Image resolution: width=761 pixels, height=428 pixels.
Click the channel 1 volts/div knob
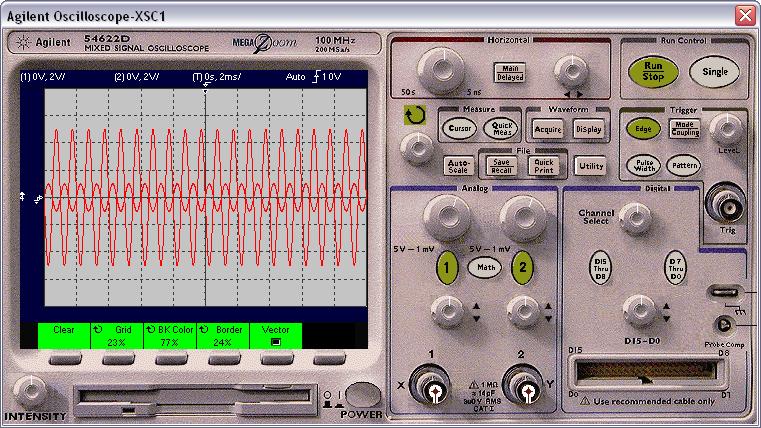coord(447,218)
